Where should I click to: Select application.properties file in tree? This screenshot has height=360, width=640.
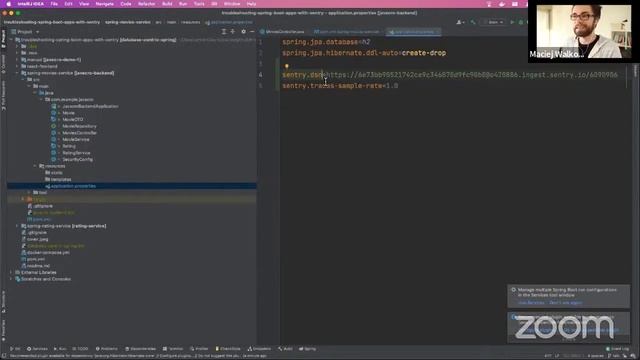tap(73, 186)
